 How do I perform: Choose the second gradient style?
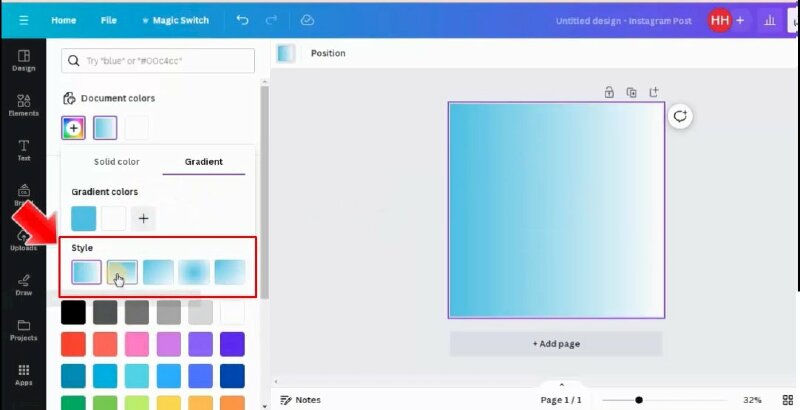pos(122,272)
